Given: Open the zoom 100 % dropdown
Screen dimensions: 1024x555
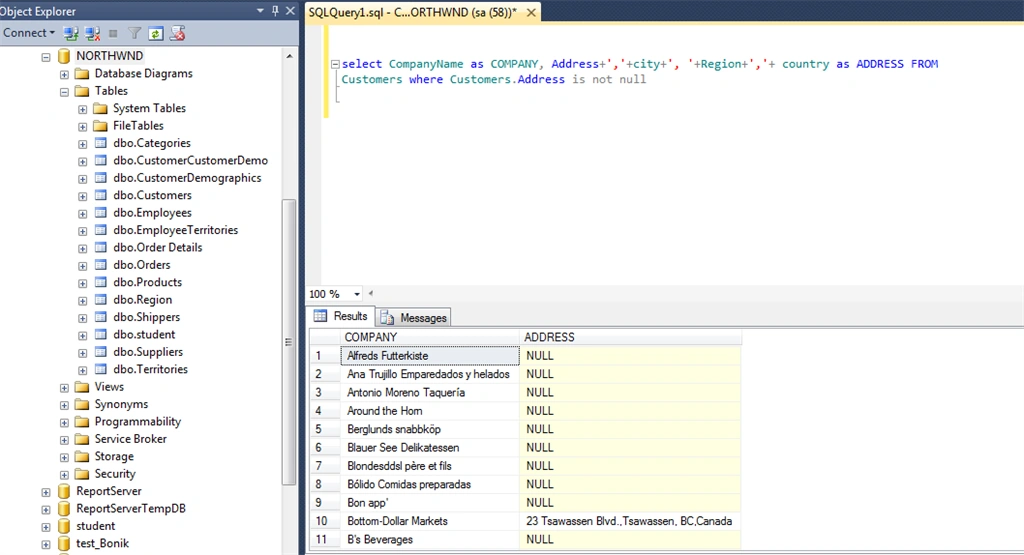Looking at the screenshot, I should coord(357,294).
